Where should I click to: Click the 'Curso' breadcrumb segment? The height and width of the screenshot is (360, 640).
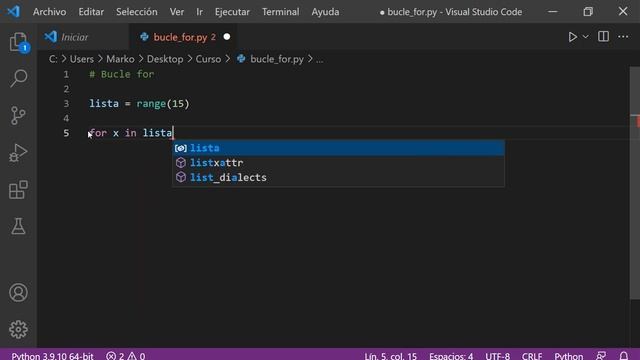[208, 59]
